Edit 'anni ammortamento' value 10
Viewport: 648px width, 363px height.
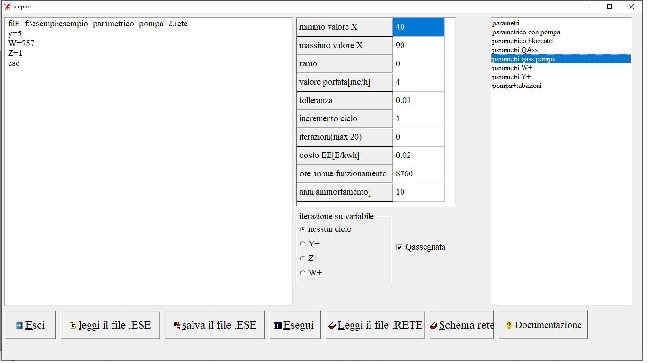[418, 192]
